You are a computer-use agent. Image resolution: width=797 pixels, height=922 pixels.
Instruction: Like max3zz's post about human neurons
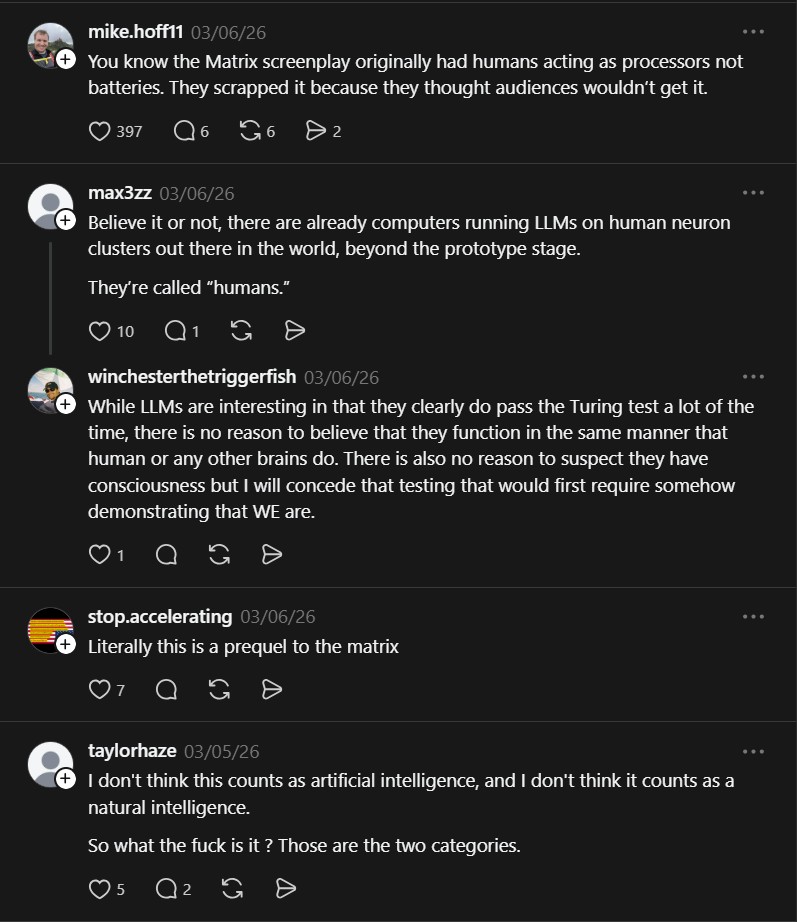(100, 331)
